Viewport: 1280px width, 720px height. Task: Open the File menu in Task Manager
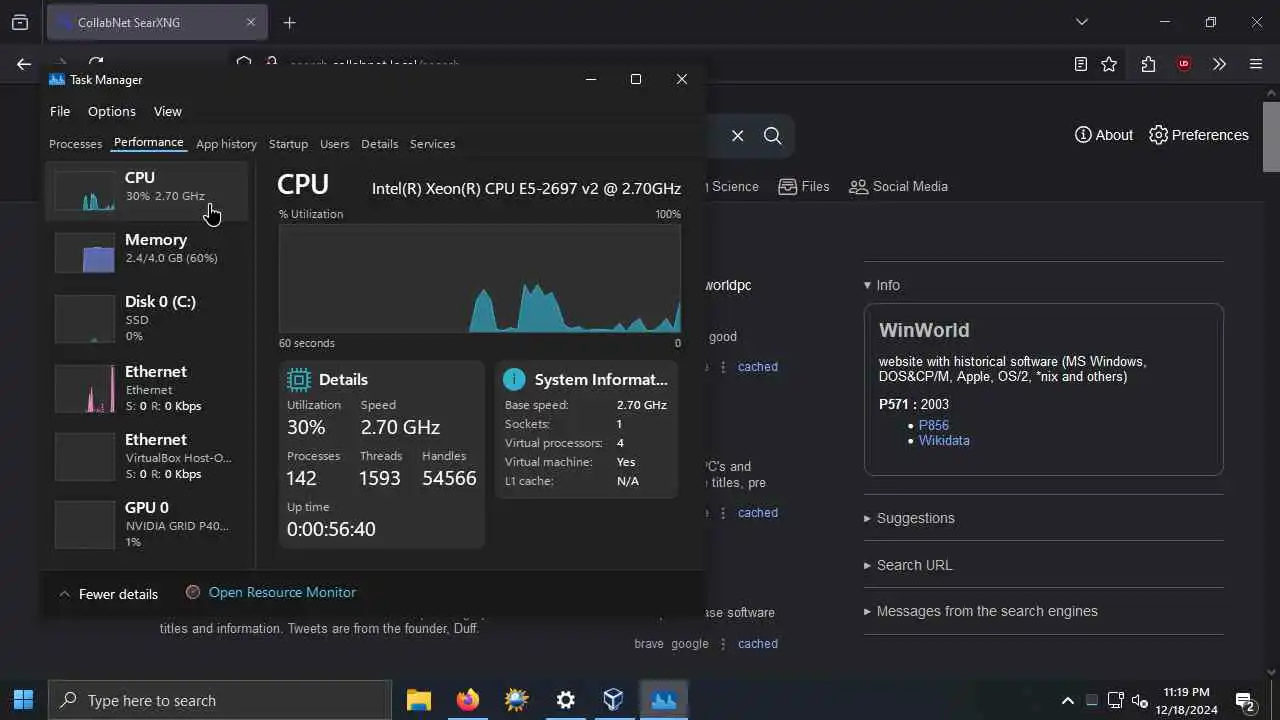(60, 111)
